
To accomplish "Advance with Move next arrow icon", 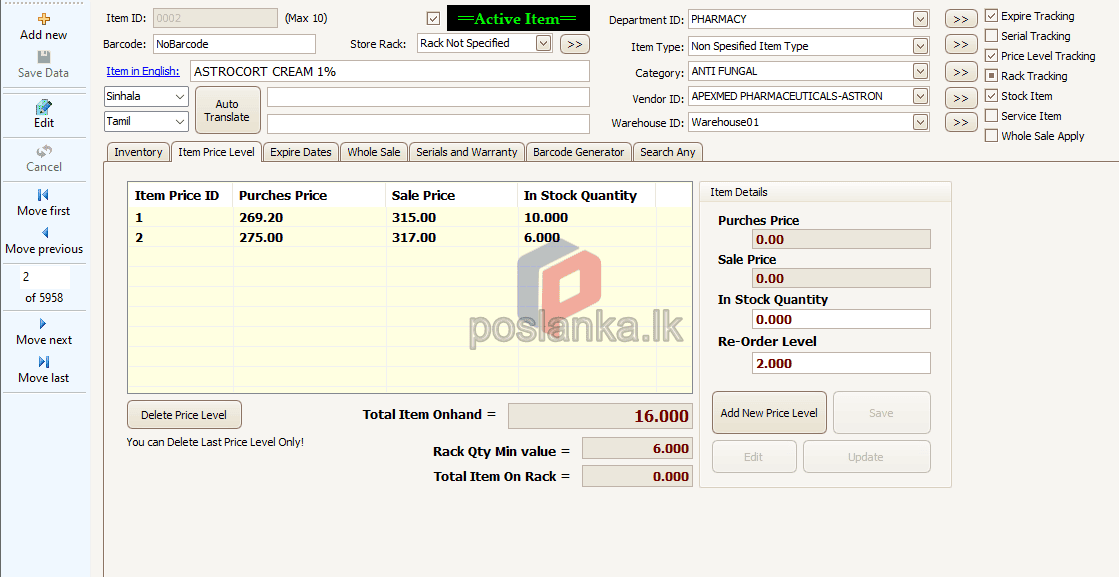I will pos(44,324).
